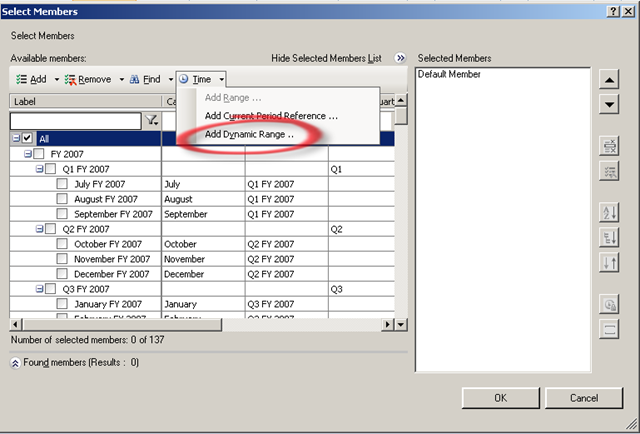The height and width of the screenshot is (434, 640).
Task: Close the Select Members dialog
Action: click(x=629, y=11)
